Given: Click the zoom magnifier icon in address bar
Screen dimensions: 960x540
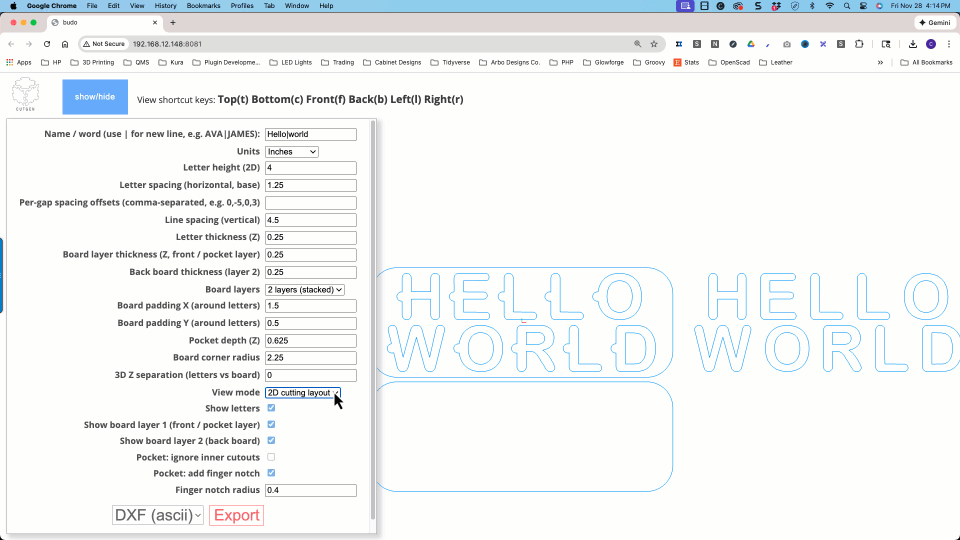Looking at the screenshot, I should click(638, 44).
